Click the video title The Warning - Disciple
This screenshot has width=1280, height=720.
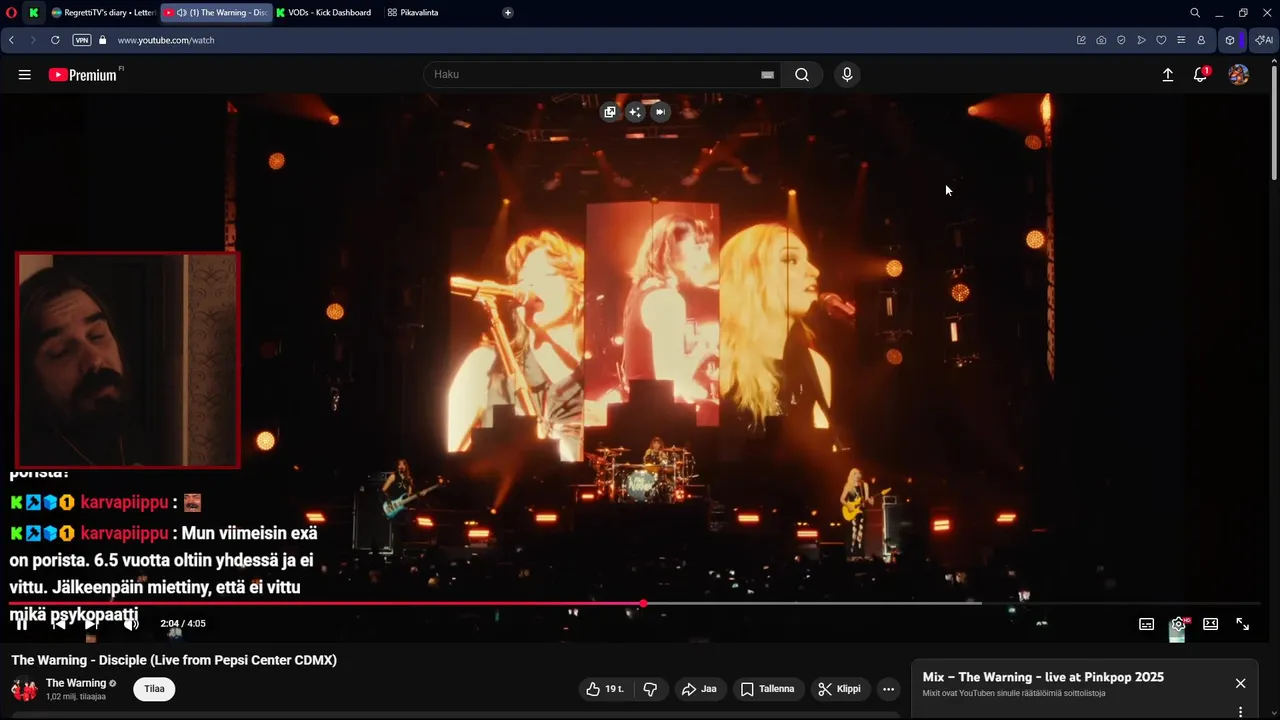click(x=174, y=660)
